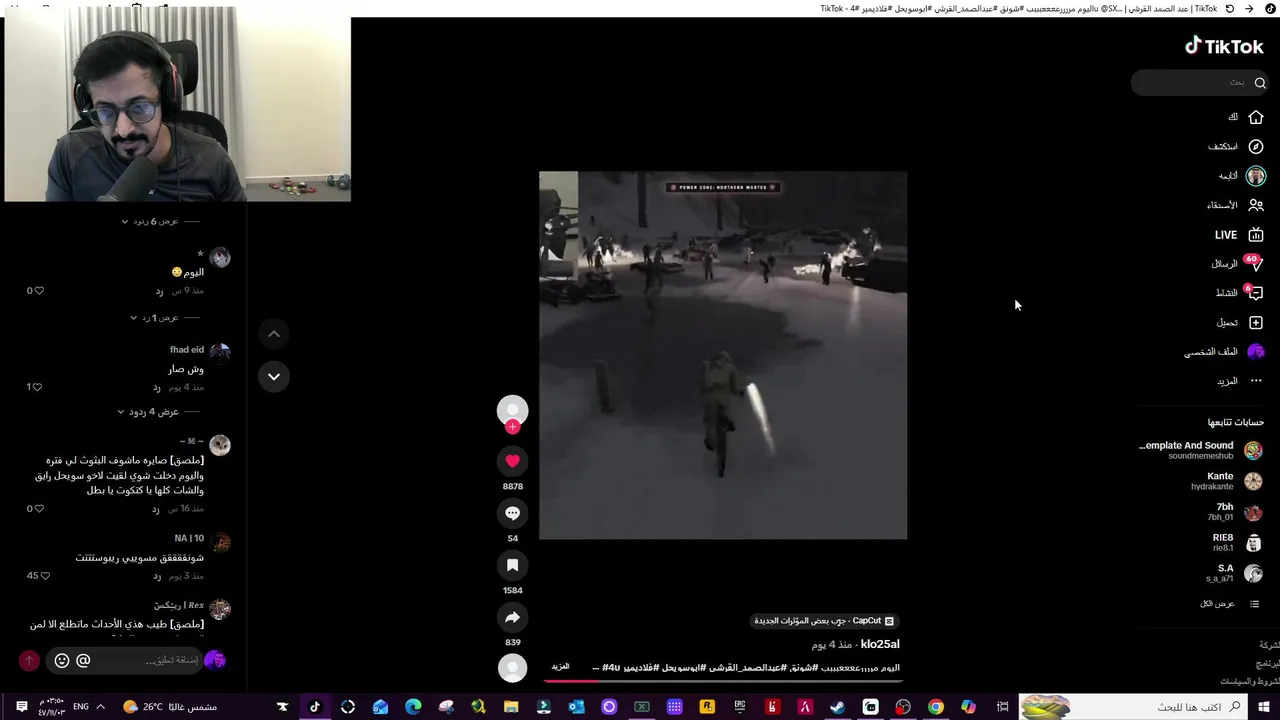Open the Explore compass icon
Image resolution: width=1280 pixels, height=720 pixels.
point(1256,146)
